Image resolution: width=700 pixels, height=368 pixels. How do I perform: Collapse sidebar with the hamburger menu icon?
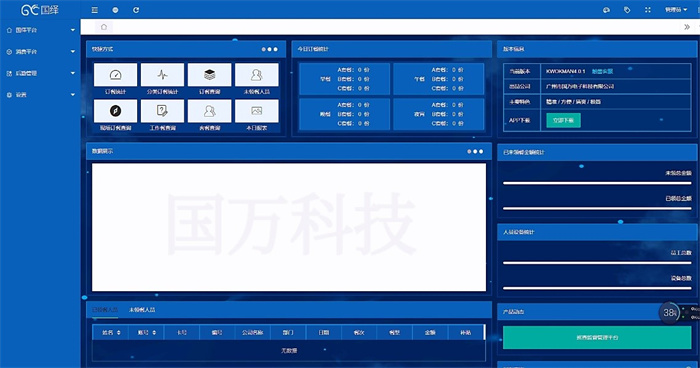coord(95,10)
